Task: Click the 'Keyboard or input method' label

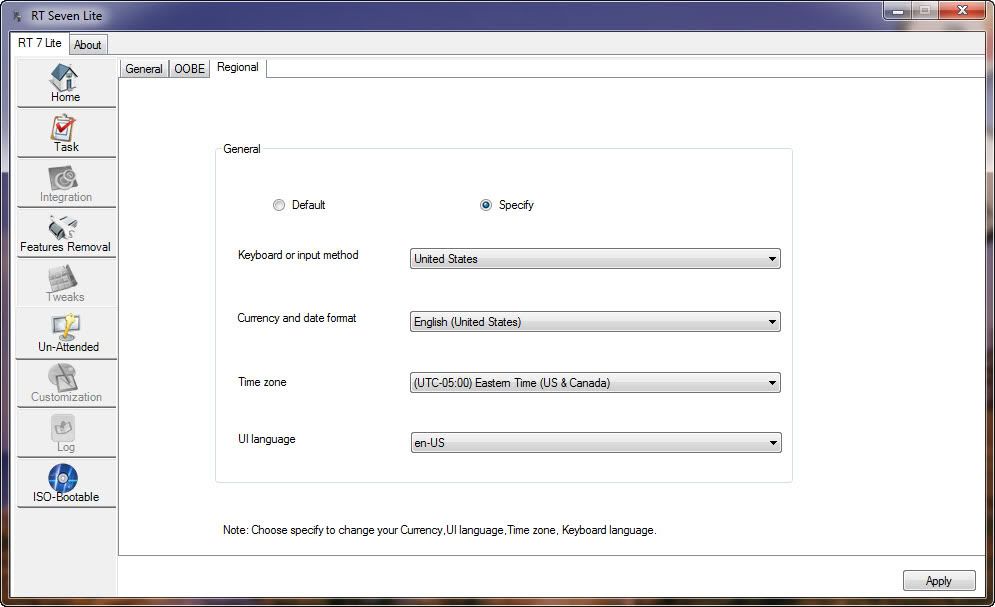Action: pos(298,255)
